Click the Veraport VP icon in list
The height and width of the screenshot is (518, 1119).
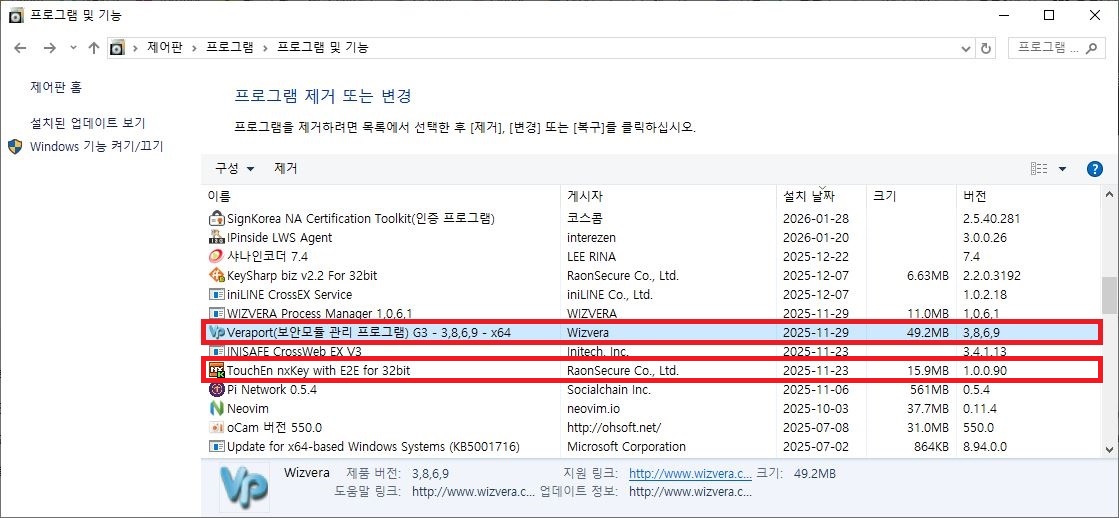[x=216, y=332]
